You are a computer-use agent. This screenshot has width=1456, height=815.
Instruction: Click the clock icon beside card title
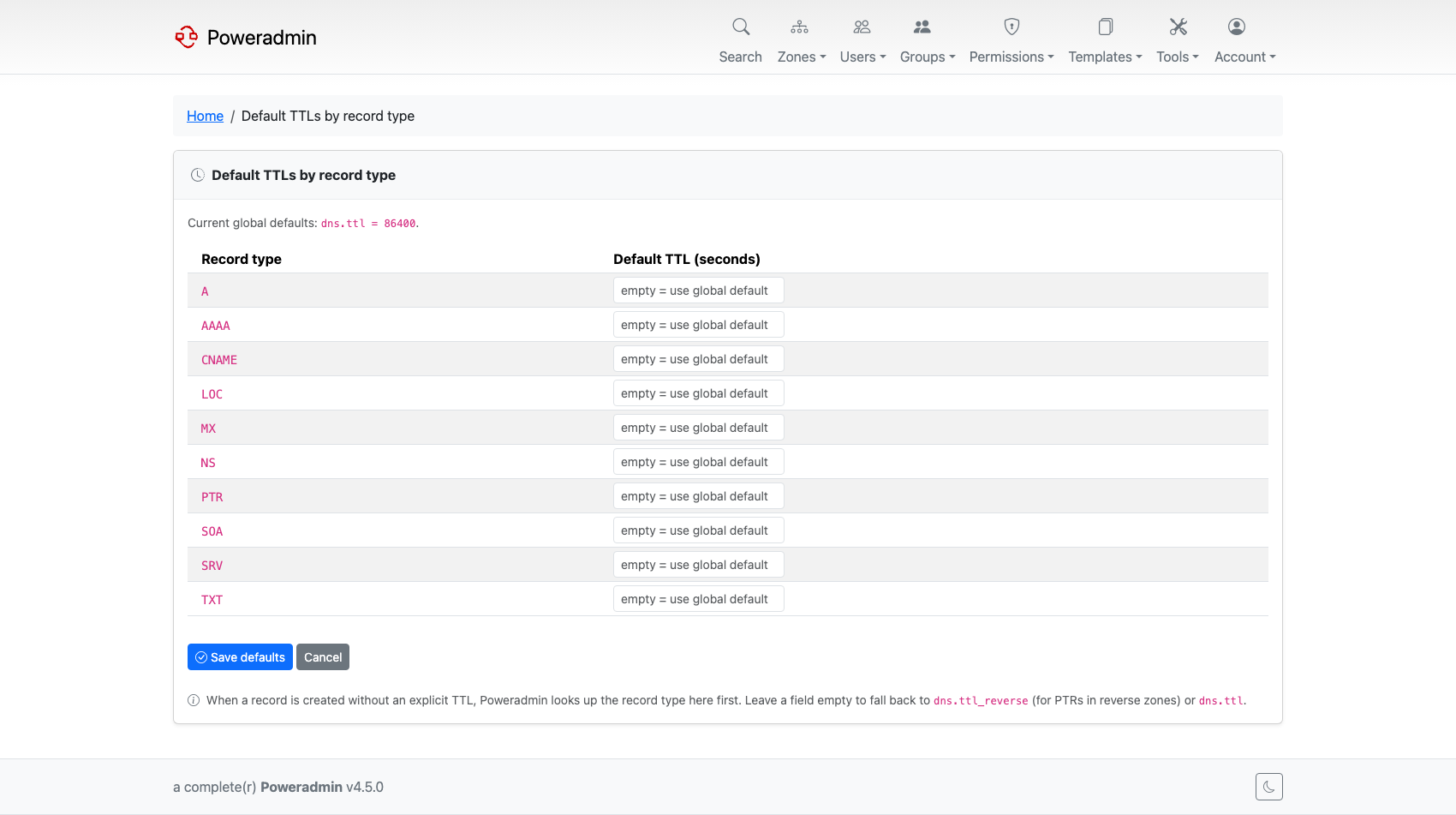(198, 175)
